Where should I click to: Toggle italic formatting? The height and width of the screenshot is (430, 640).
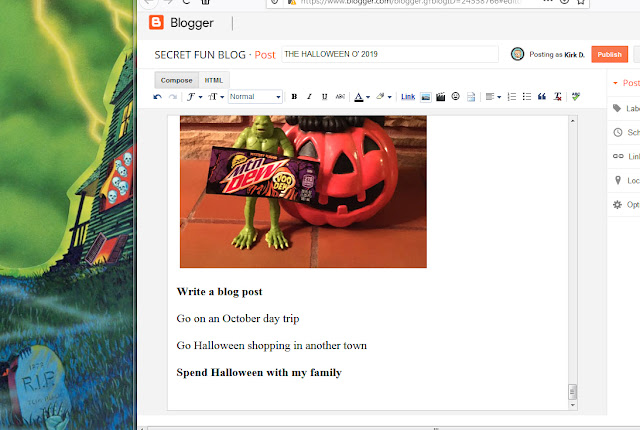(309, 97)
